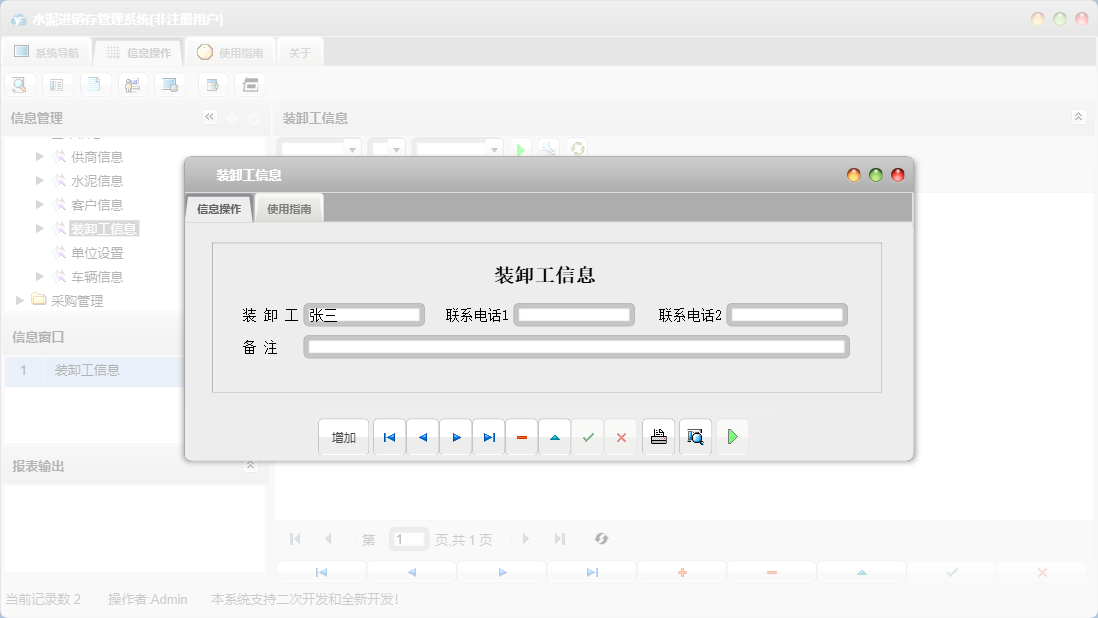Go to first record in dialog toolbar

[389, 437]
